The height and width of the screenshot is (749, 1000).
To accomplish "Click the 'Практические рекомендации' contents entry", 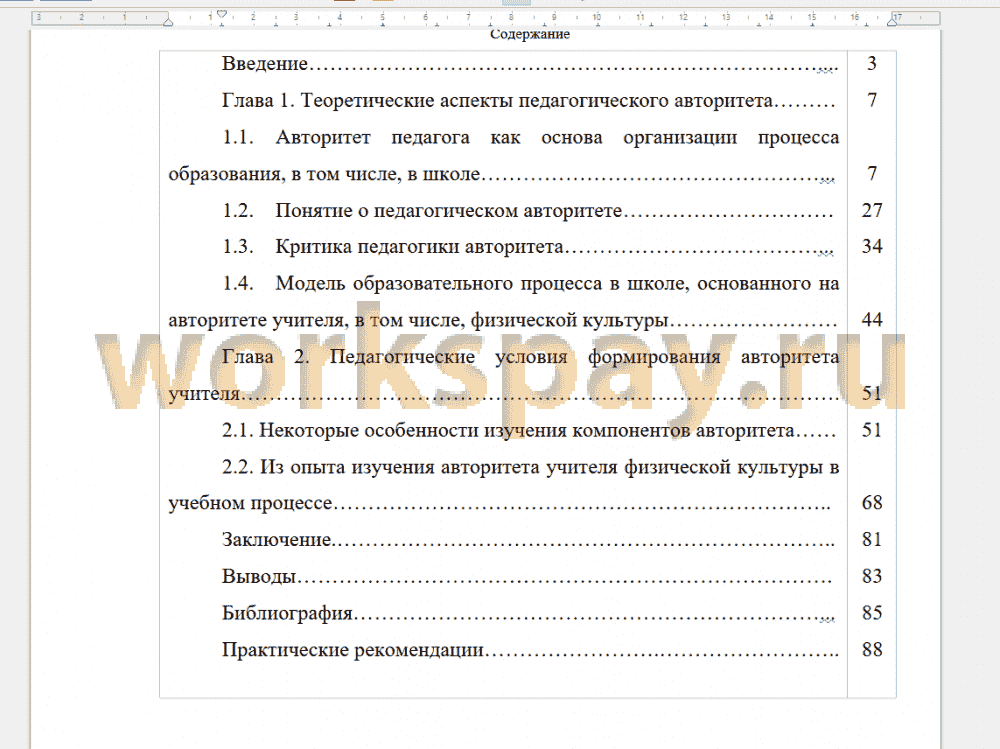I will coord(530,650).
